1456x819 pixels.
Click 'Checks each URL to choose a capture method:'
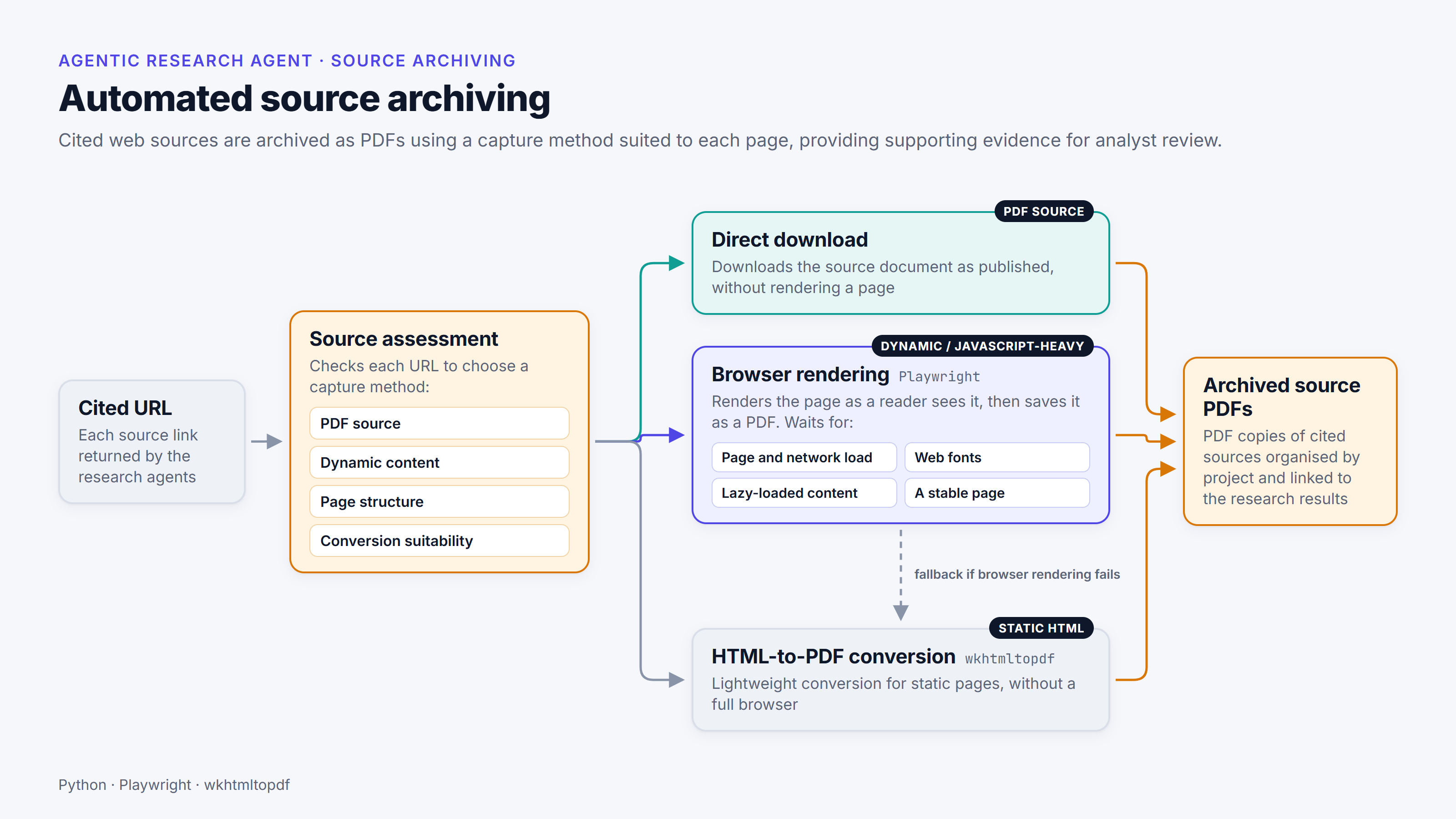click(x=419, y=376)
